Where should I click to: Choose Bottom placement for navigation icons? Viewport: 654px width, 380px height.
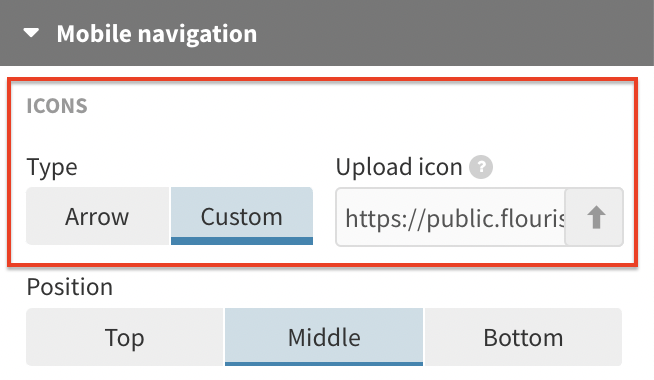[523, 337]
